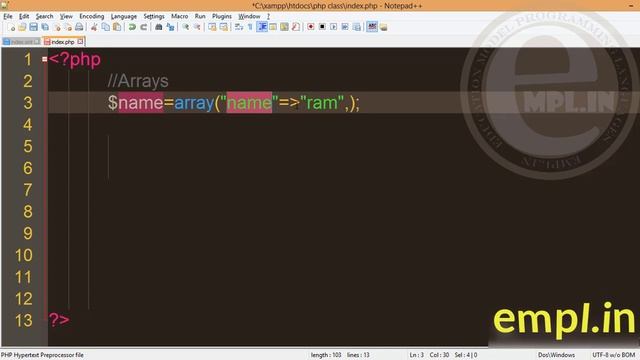The height and width of the screenshot is (360, 640).
Task: Click the //Arrays comment
Action: click(138, 81)
